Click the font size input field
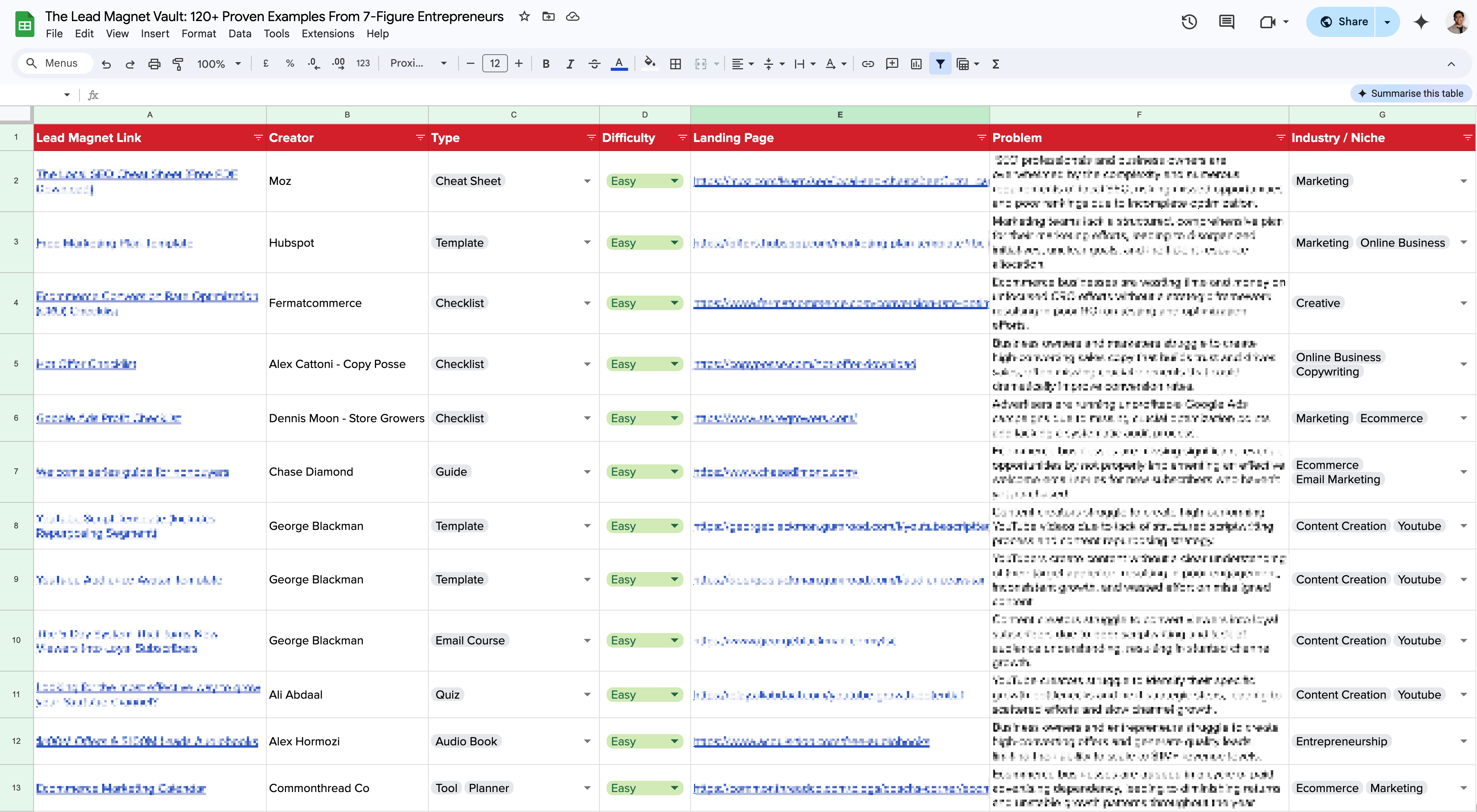This screenshot has width=1477, height=812. (494, 64)
